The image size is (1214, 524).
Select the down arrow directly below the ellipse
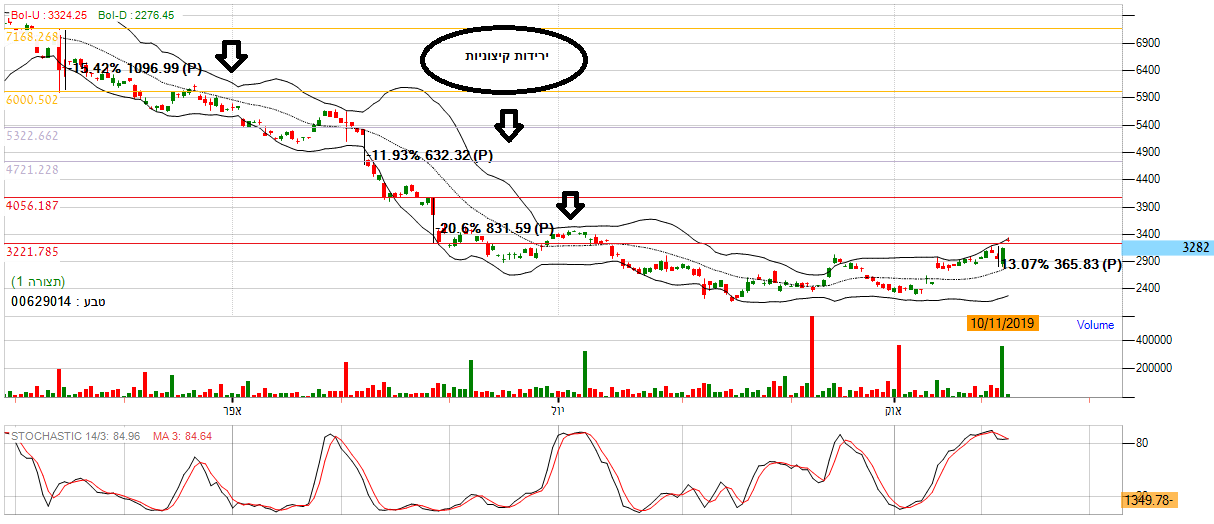point(509,125)
